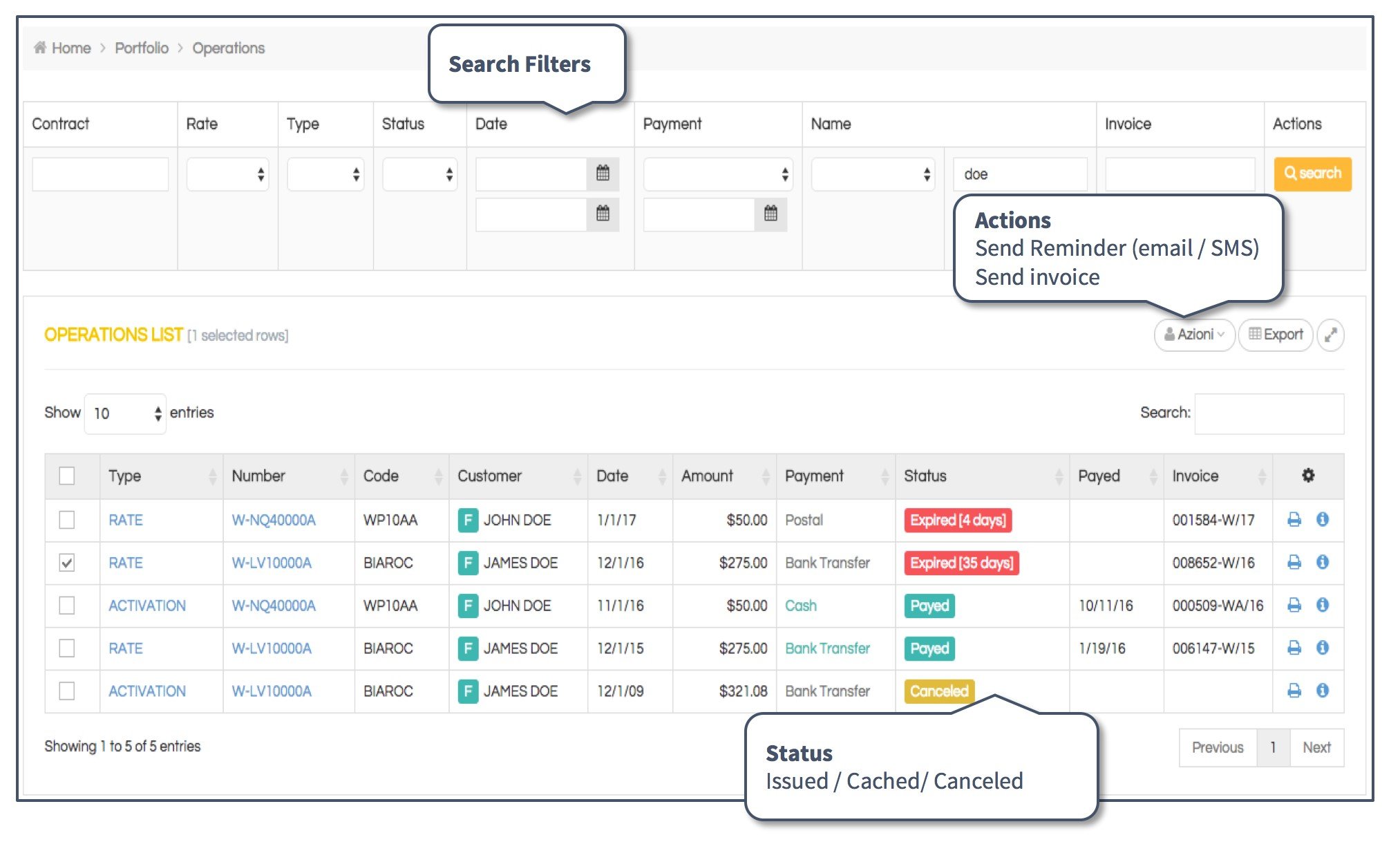The width and height of the screenshot is (1400, 842).
Task: Print the JOHN DOE 1/1/17 rate invoice
Action: point(1294,520)
